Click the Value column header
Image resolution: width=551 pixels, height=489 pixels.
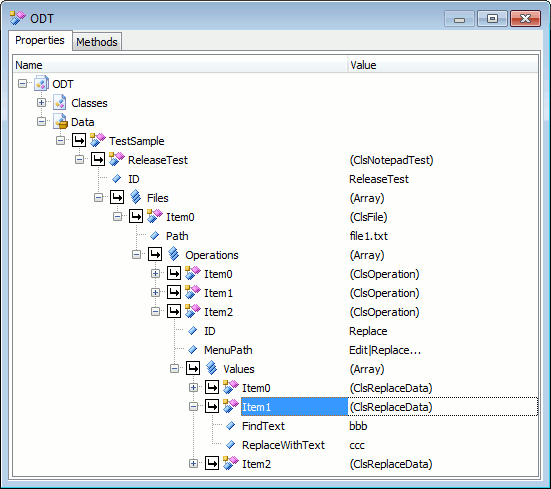[x=443, y=65]
